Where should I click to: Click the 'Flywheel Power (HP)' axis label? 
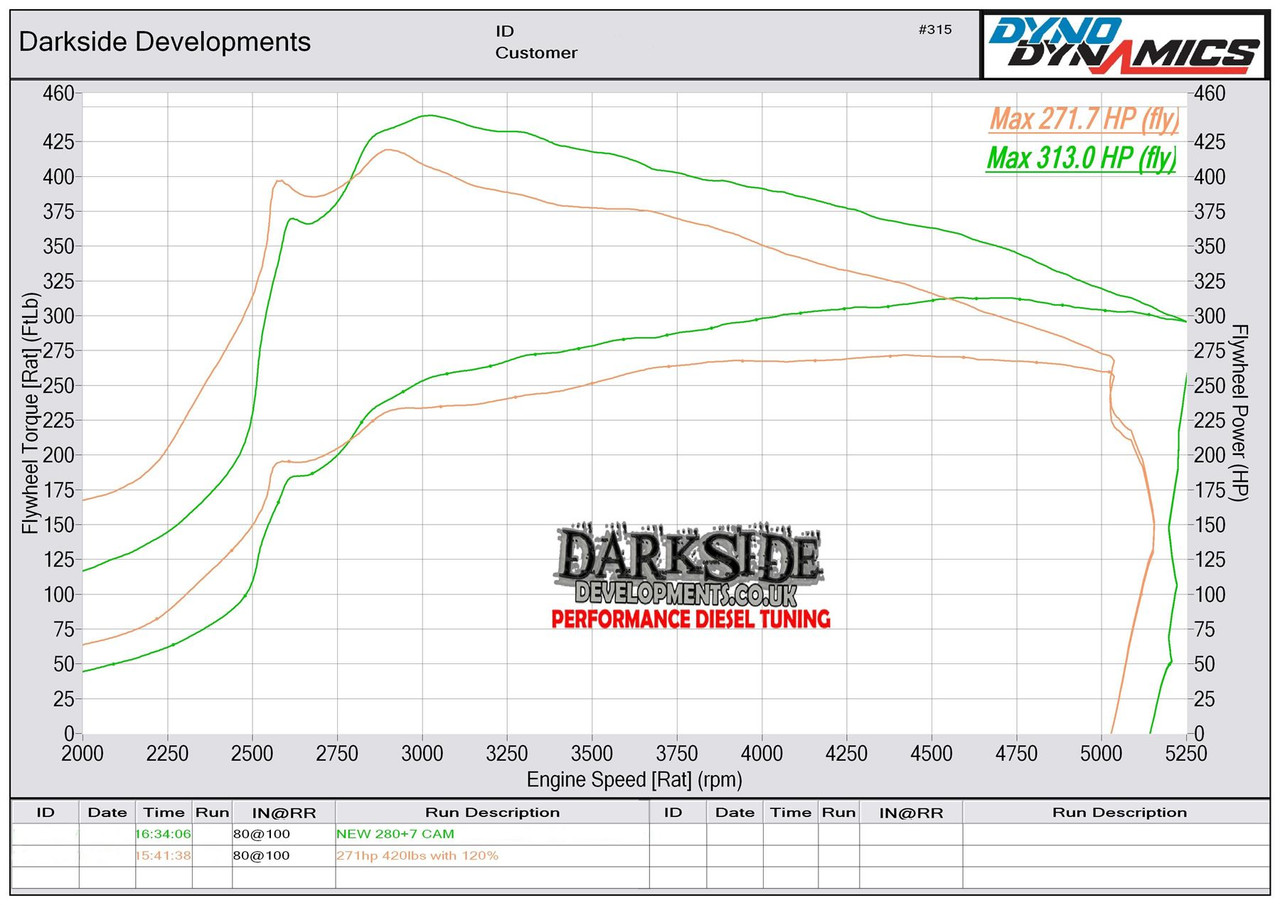tap(1240, 412)
